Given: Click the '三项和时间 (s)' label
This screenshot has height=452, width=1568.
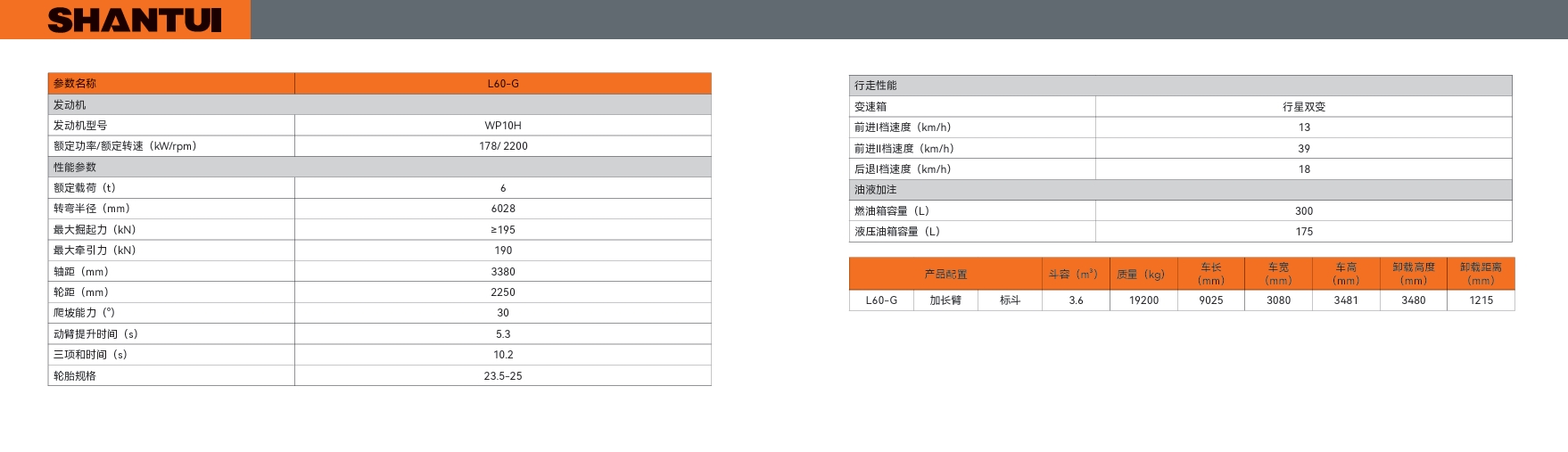Looking at the screenshot, I should [90, 355].
